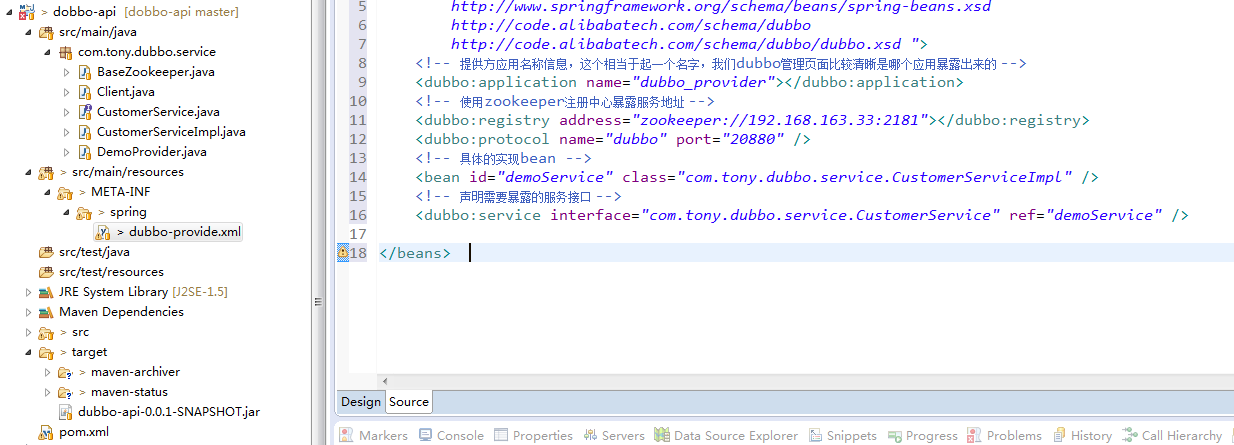Open the Call Hierarchy view tab
The image size is (1234, 445).
point(1172,435)
